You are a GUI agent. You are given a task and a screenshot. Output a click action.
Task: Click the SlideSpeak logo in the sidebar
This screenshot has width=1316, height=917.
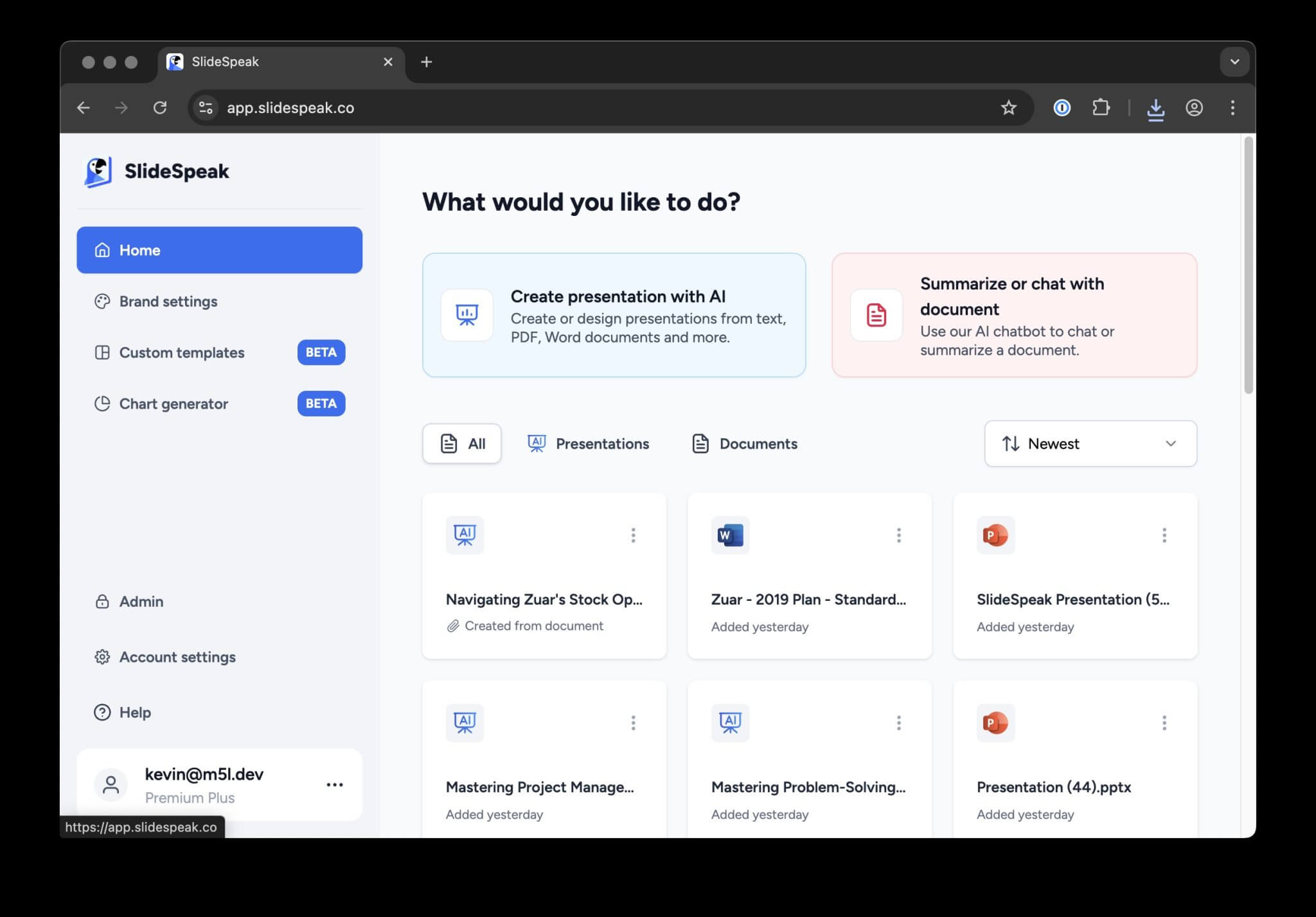coord(156,171)
